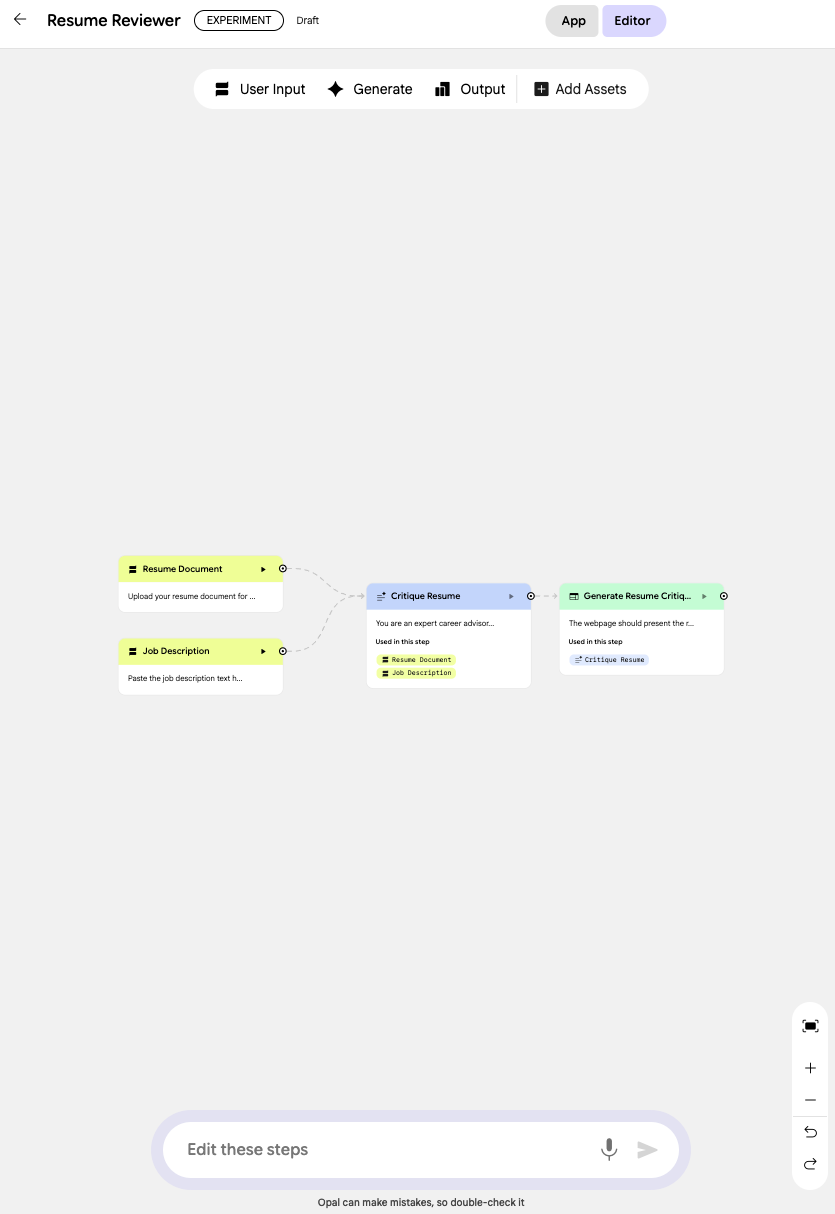Click the Critique Resume output port
835x1214 pixels.
point(531,596)
